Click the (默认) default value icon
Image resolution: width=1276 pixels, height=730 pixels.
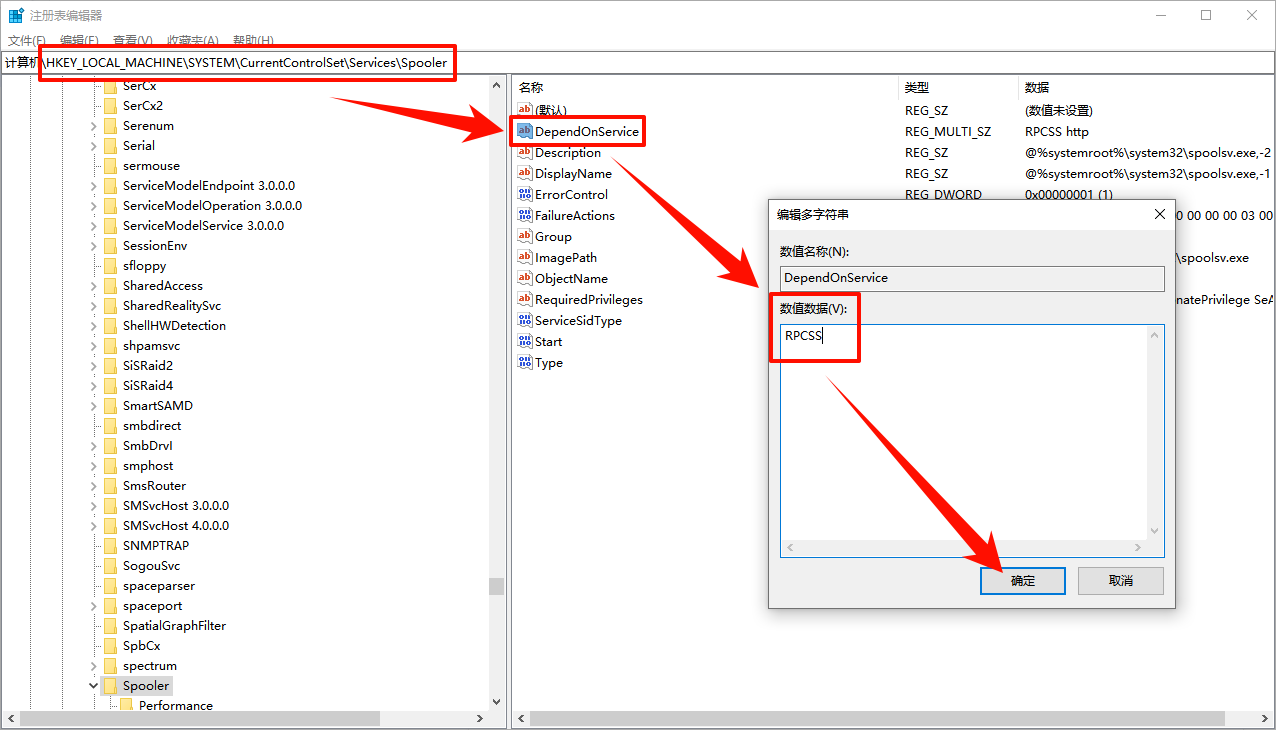coord(525,111)
